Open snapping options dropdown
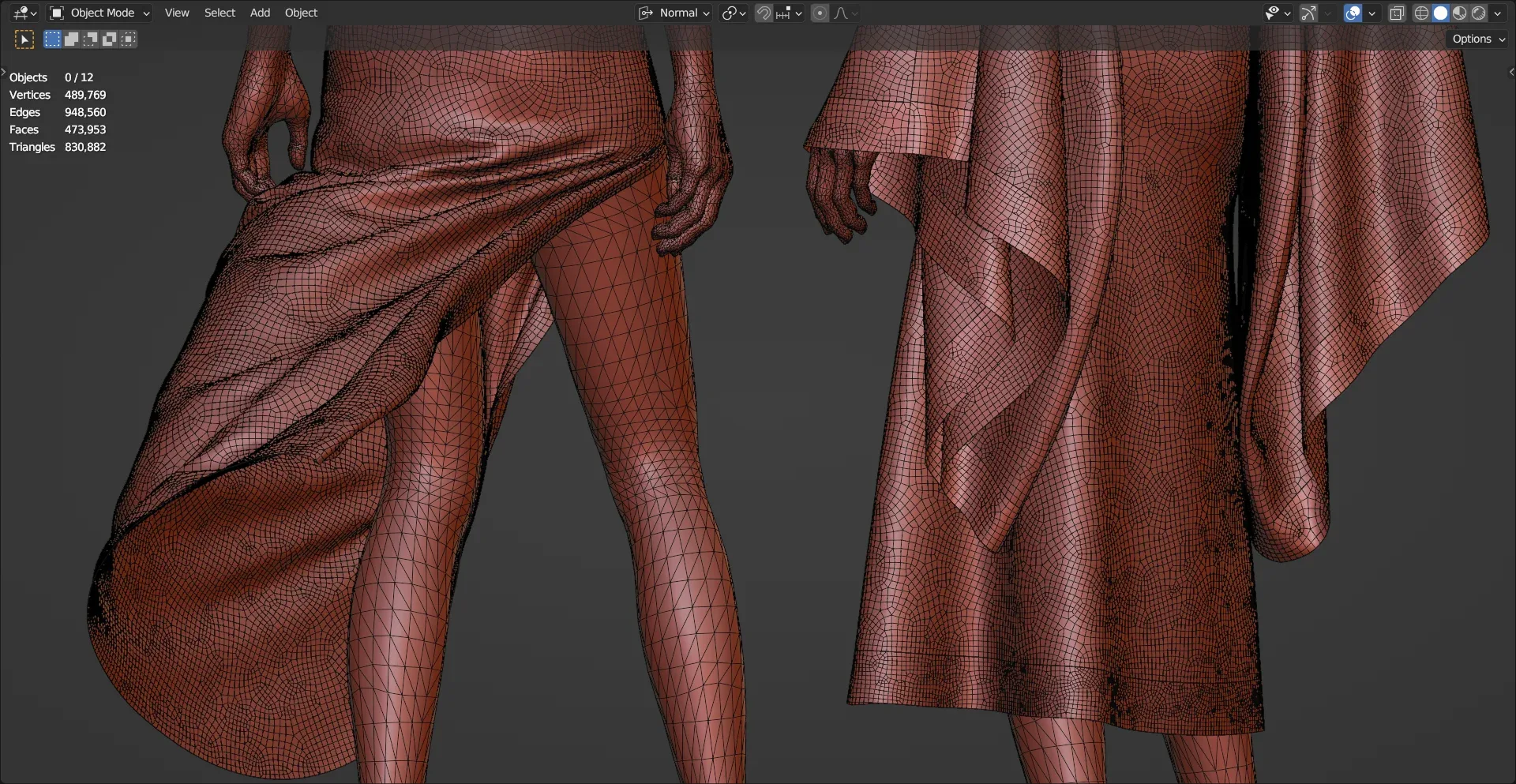This screenshot has width=1516, height=784. pos(789,13)
